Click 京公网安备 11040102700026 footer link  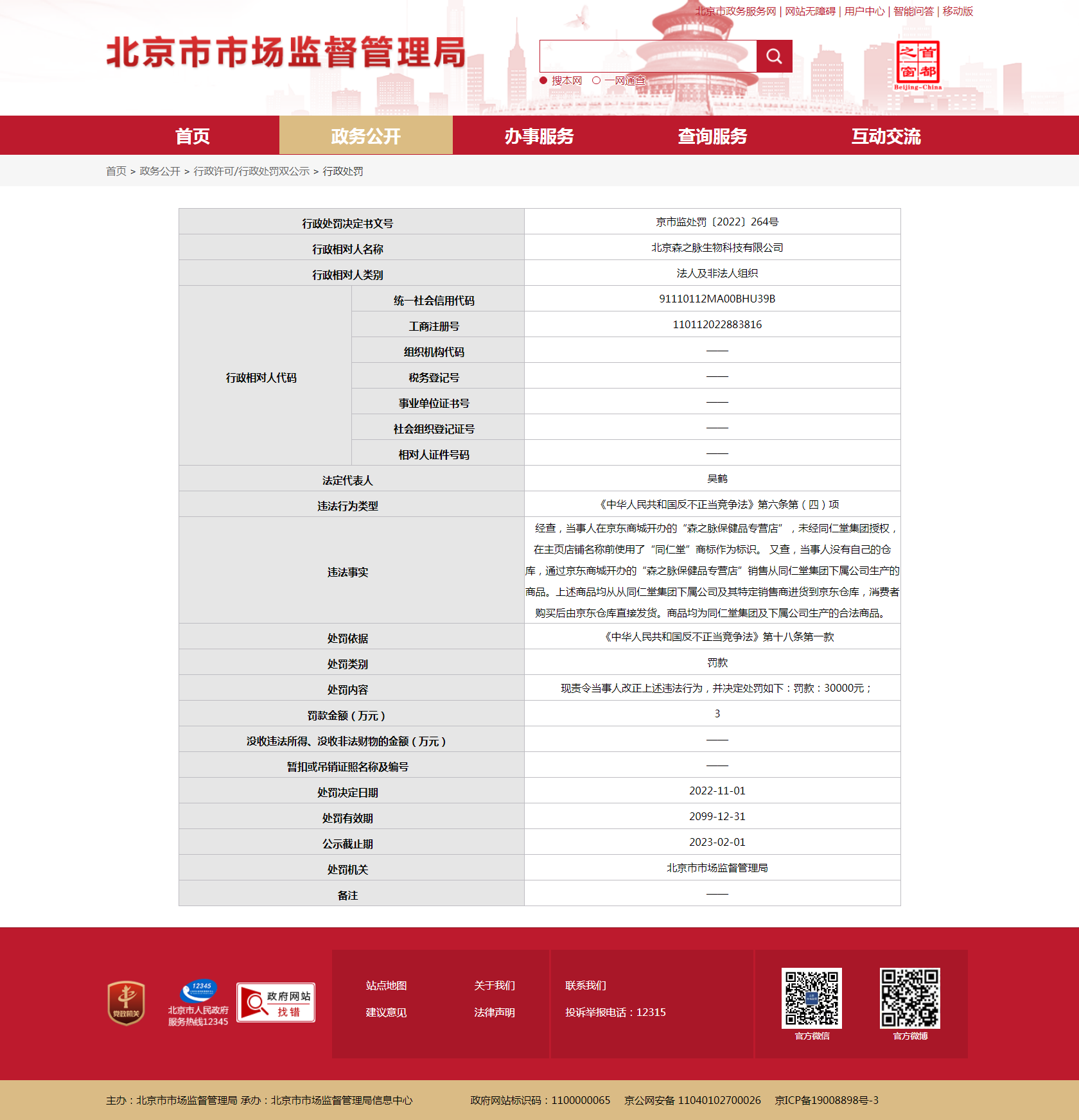[692, 1100]
